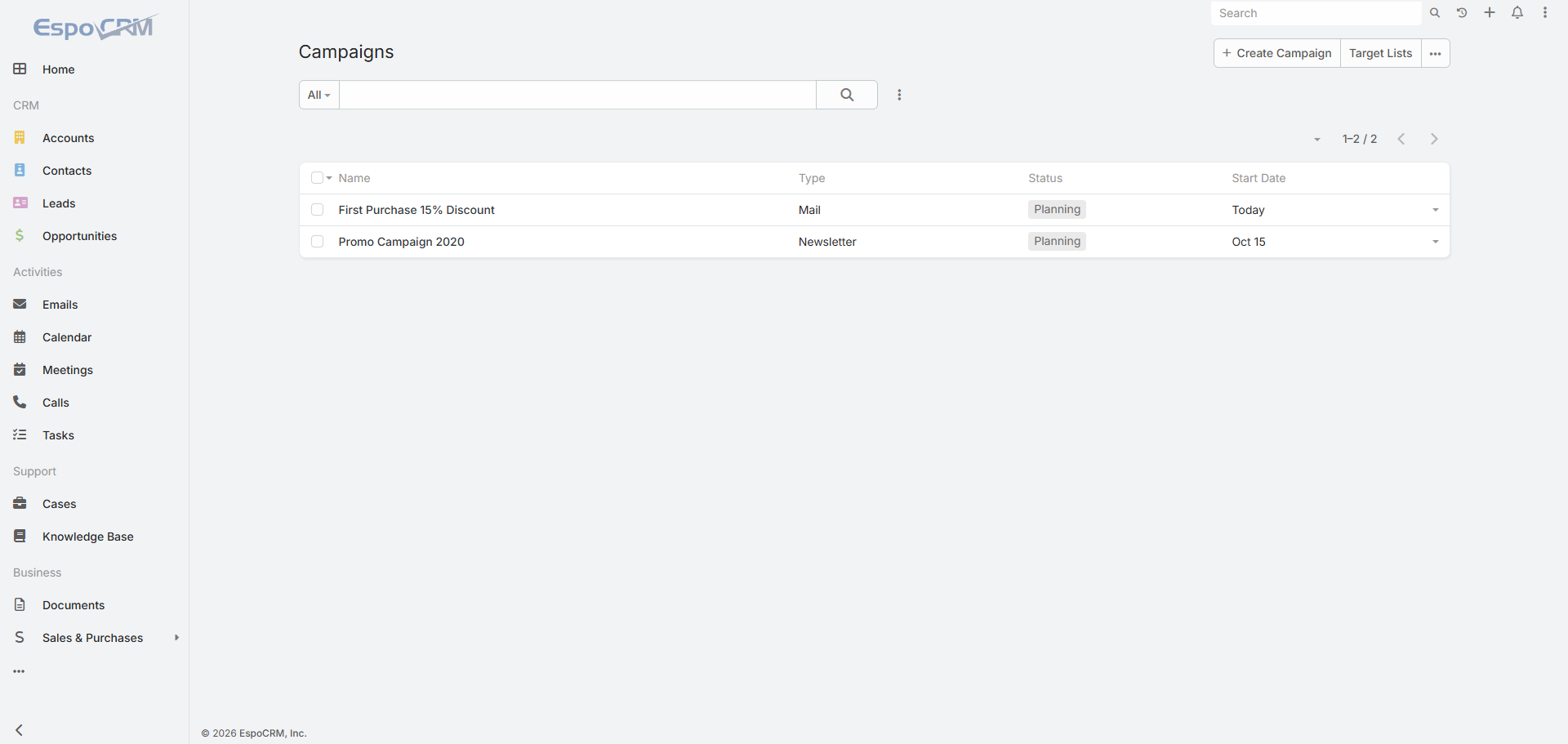Click the quick create plus icon
This screenshot has width=1568, height=744.
[x=1490, y=13]
